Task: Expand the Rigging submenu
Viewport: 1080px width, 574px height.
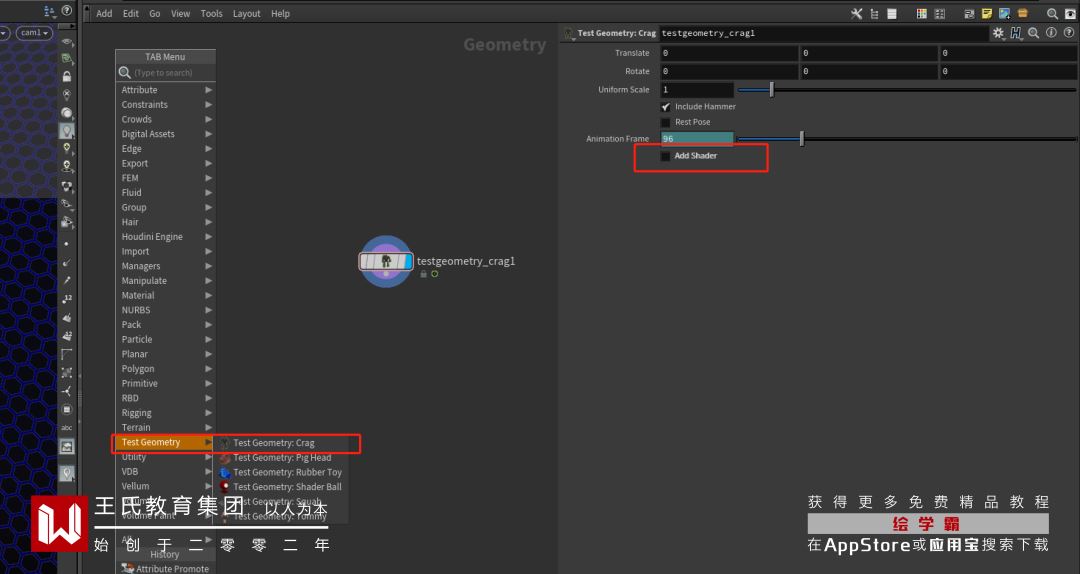Action: pyautogui.click(x=165, y=413)
